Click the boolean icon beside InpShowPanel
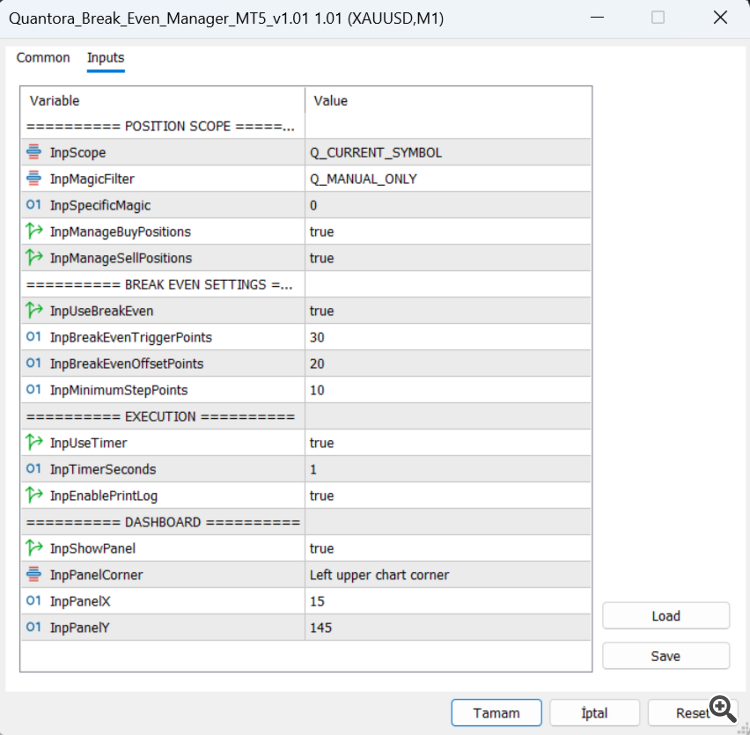Viewport: 750px width, 735px height. click(x=34, y=548)
